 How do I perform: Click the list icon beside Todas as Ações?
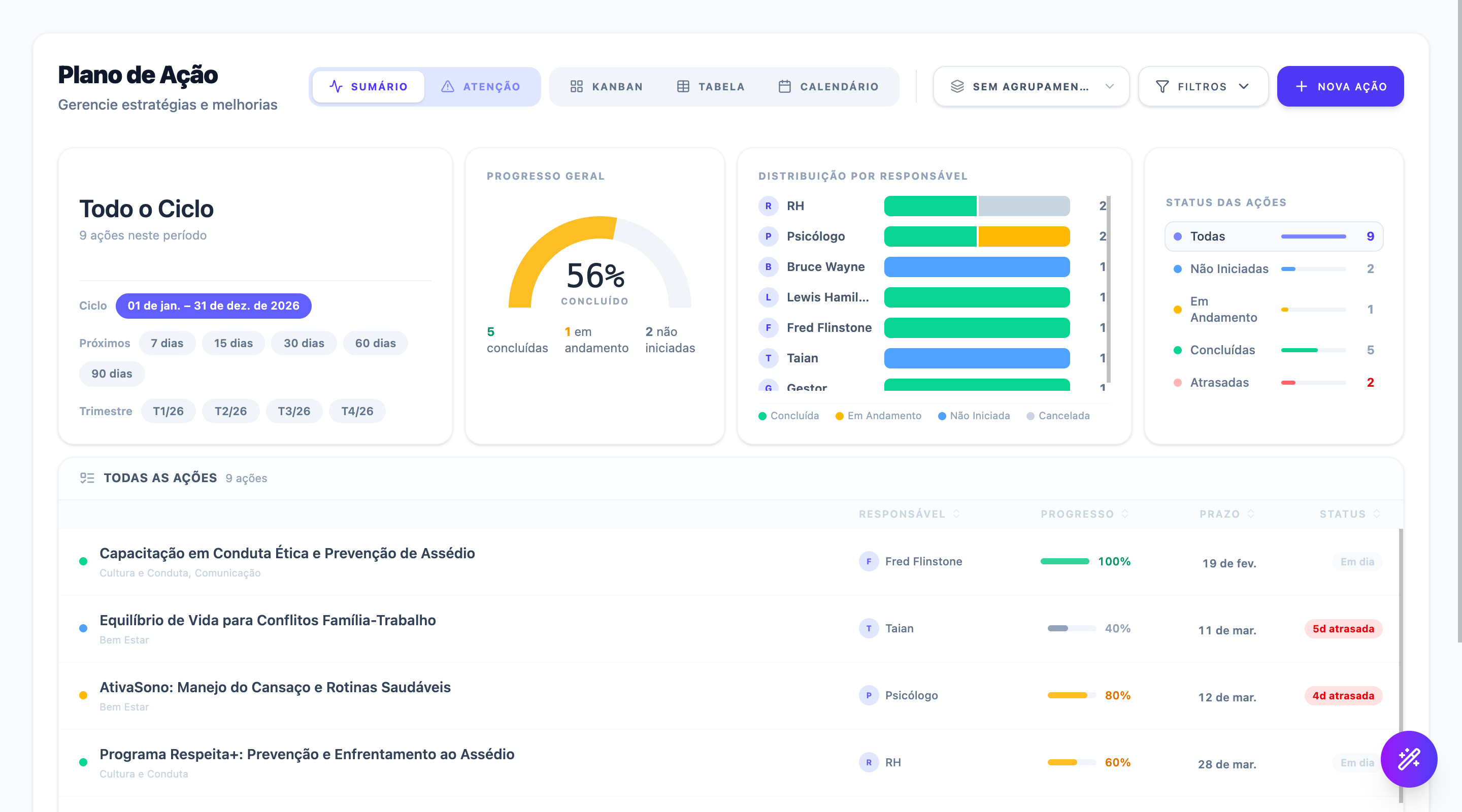pos(87,478)
